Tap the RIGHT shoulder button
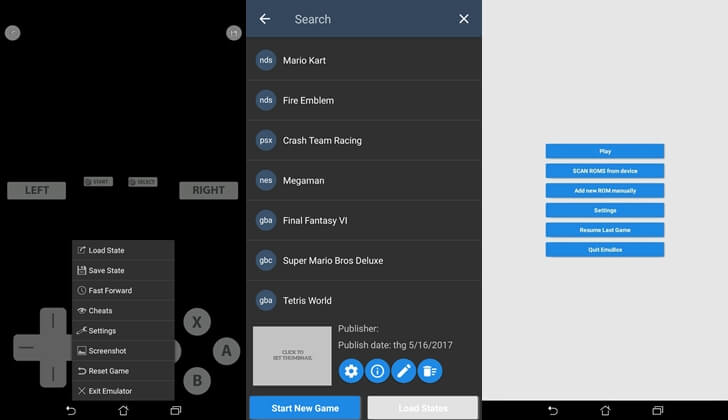Viewport: 728px width, 420px height. tap(208, 190)
